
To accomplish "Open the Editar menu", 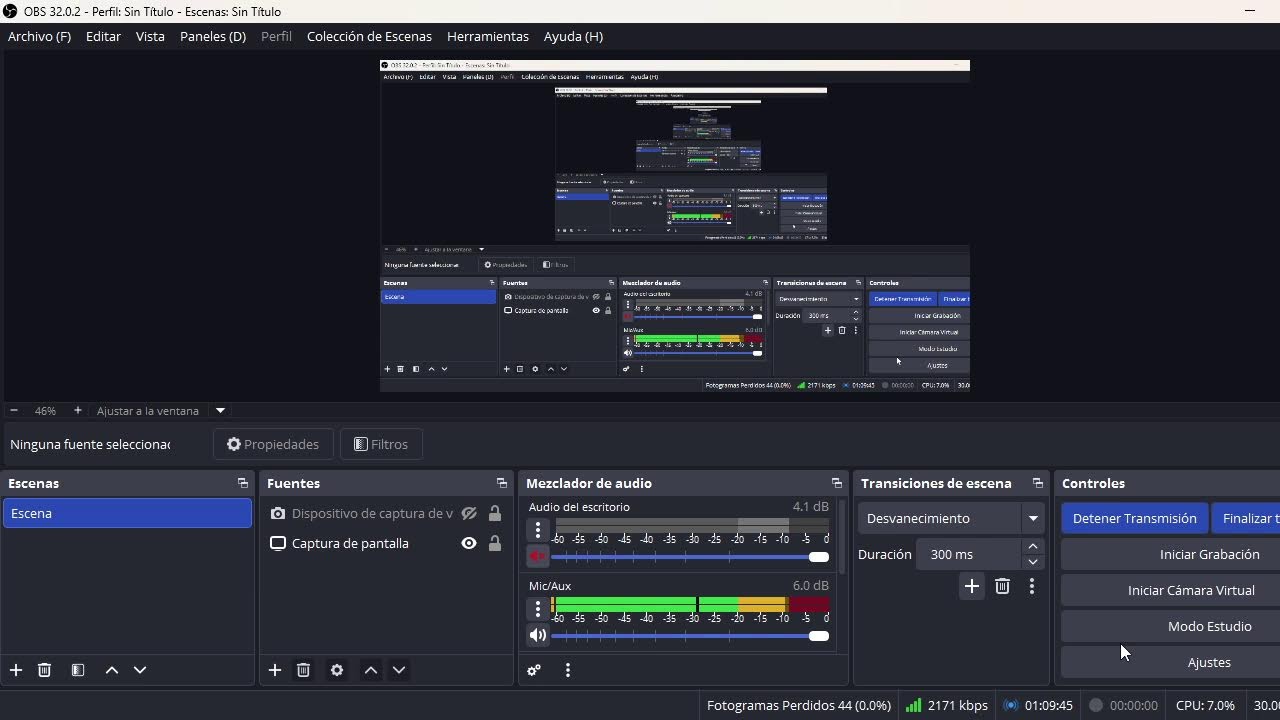I will 103,36.
